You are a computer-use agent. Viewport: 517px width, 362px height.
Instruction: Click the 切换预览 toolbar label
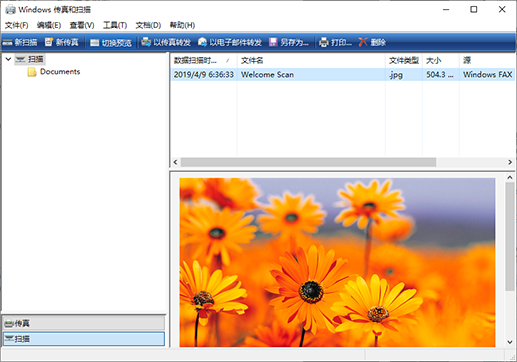tap(117, 43)
